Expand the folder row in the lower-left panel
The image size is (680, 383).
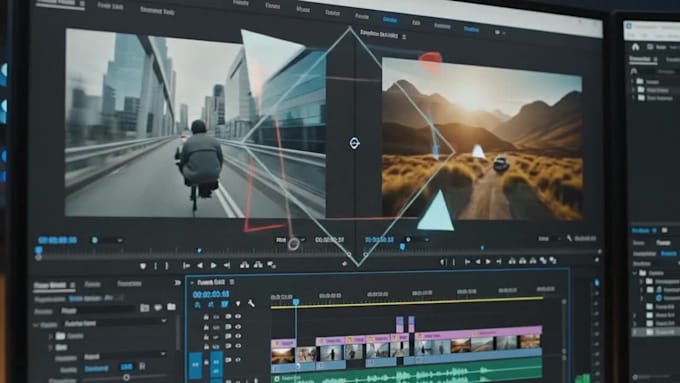point(51,336)
